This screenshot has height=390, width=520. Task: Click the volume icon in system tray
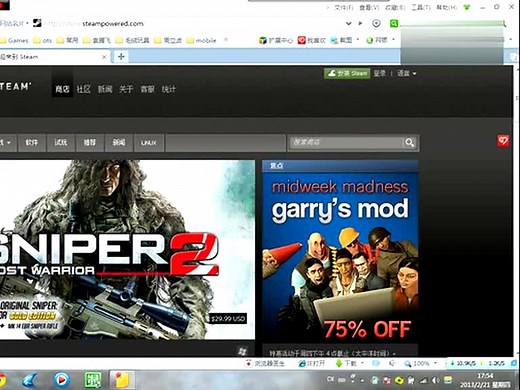pos(435,380)
